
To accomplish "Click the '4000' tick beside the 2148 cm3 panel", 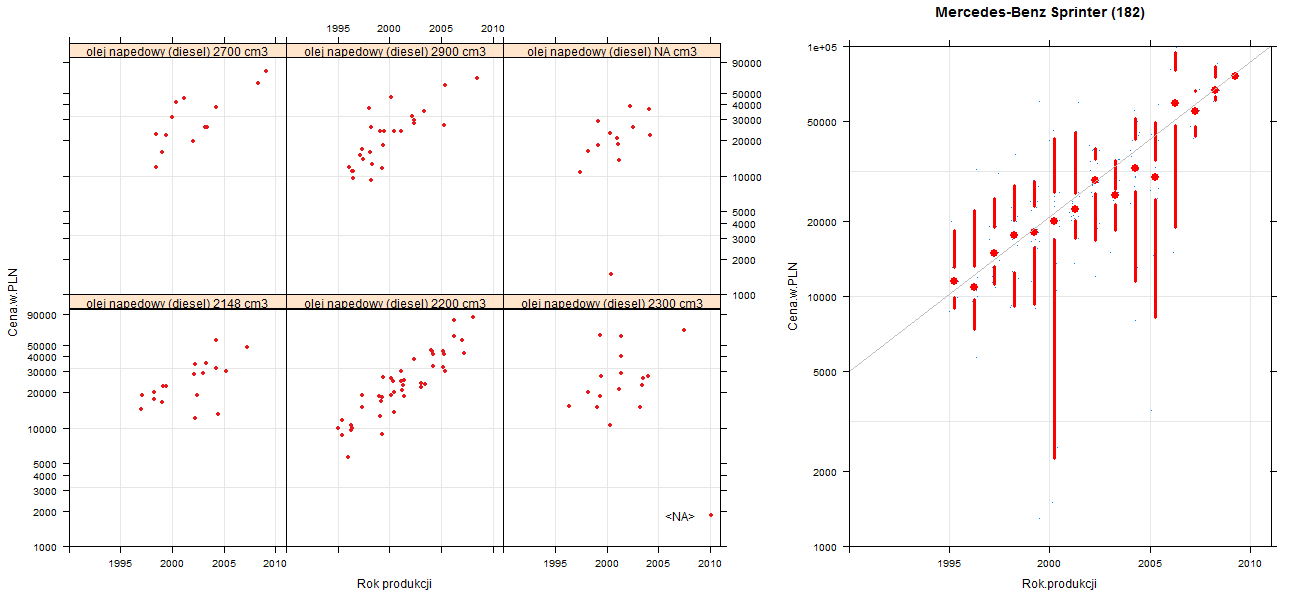I will pyautogui.click(x=45, y=476).
